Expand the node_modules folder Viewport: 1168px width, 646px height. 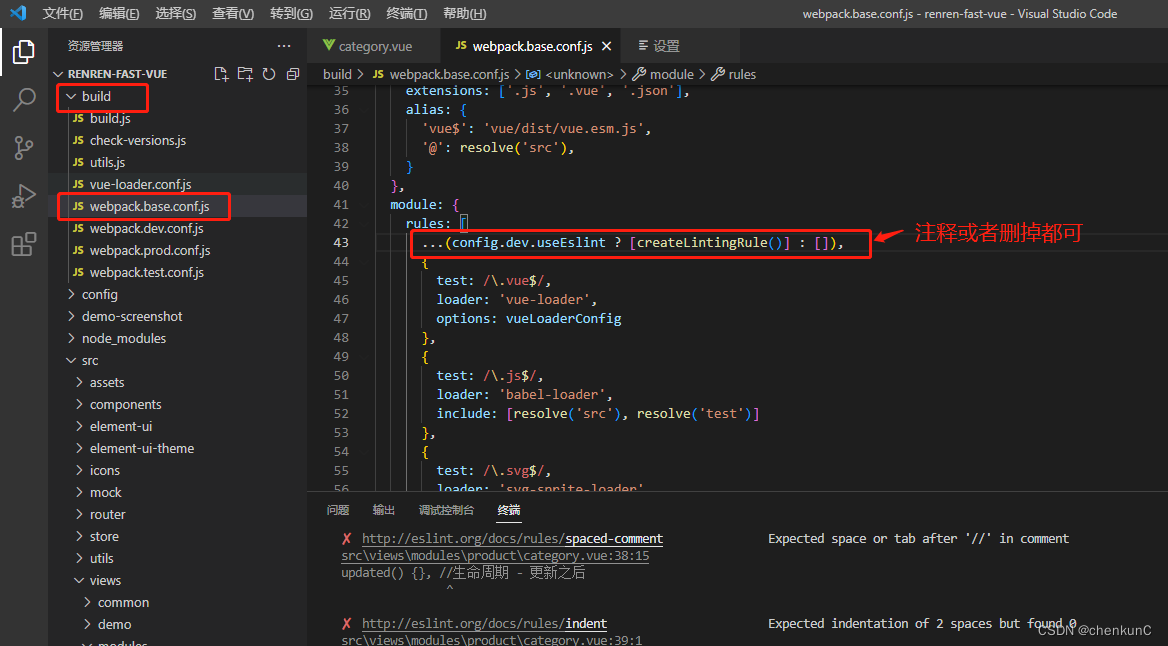click(x=177, y=338)
